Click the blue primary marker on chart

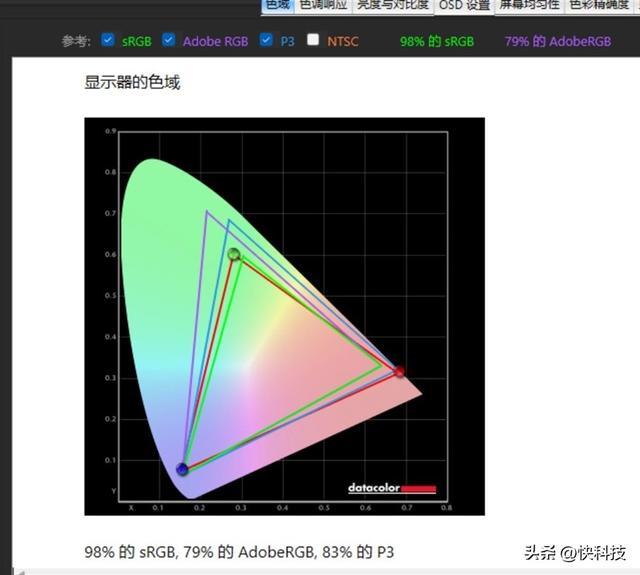(x=182, y=469)
